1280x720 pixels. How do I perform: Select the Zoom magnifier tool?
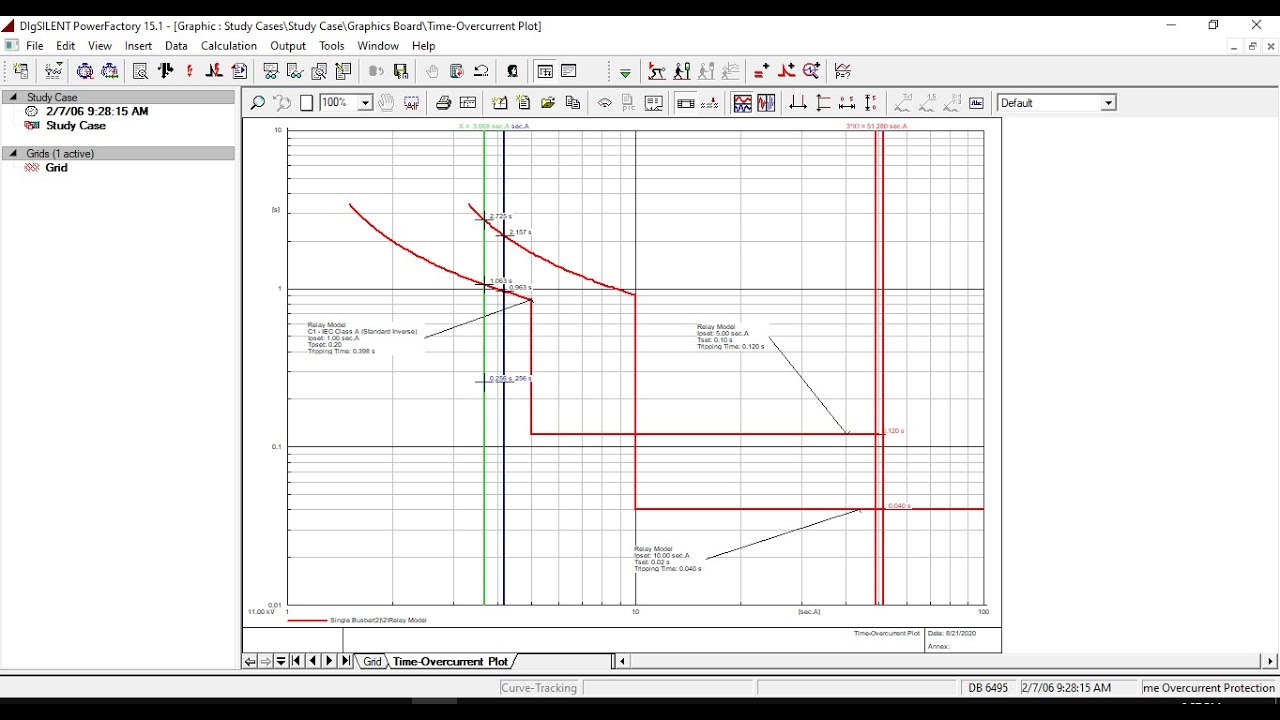257,103
